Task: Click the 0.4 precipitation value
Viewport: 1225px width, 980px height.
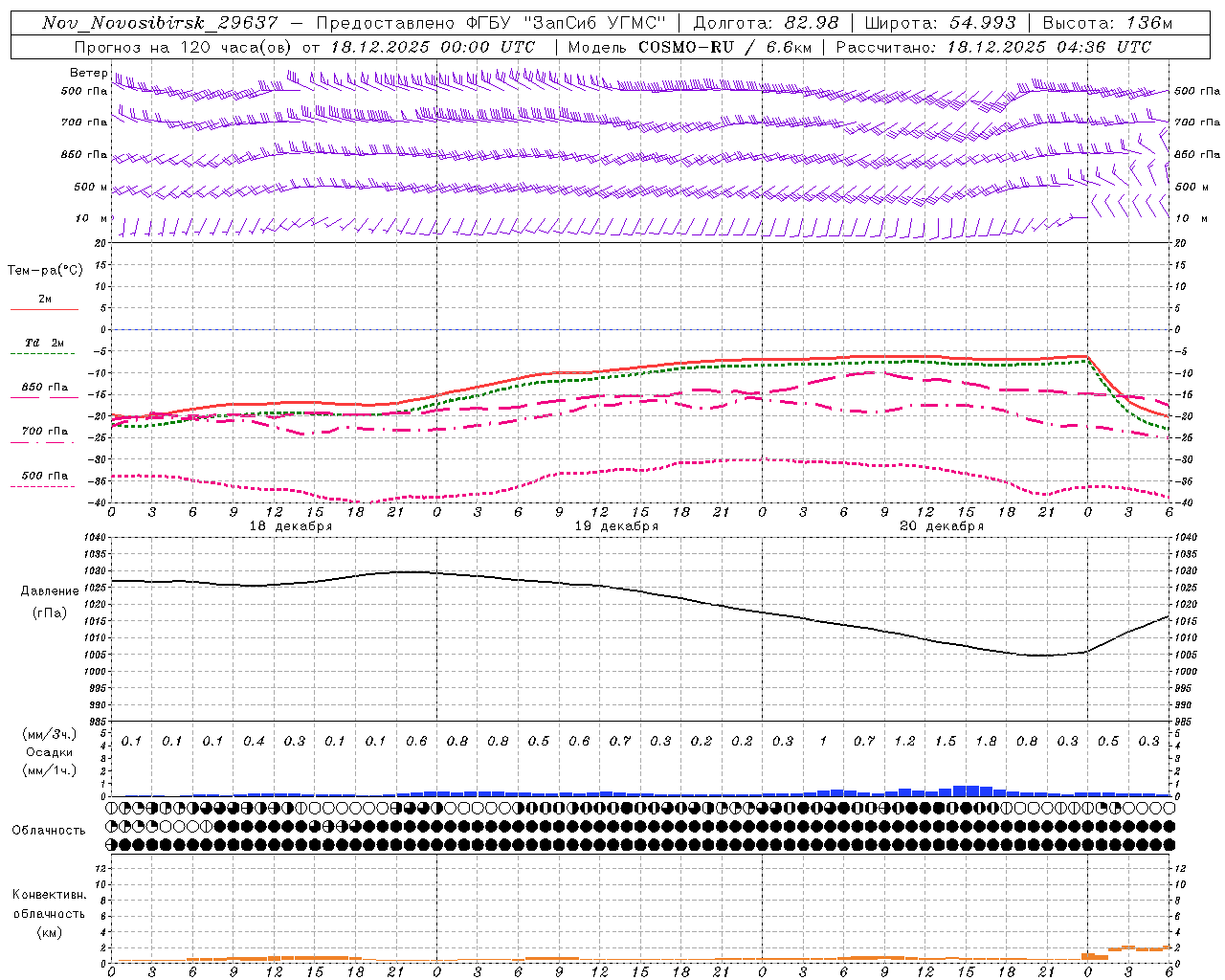Action: click(x=254, y=741)
